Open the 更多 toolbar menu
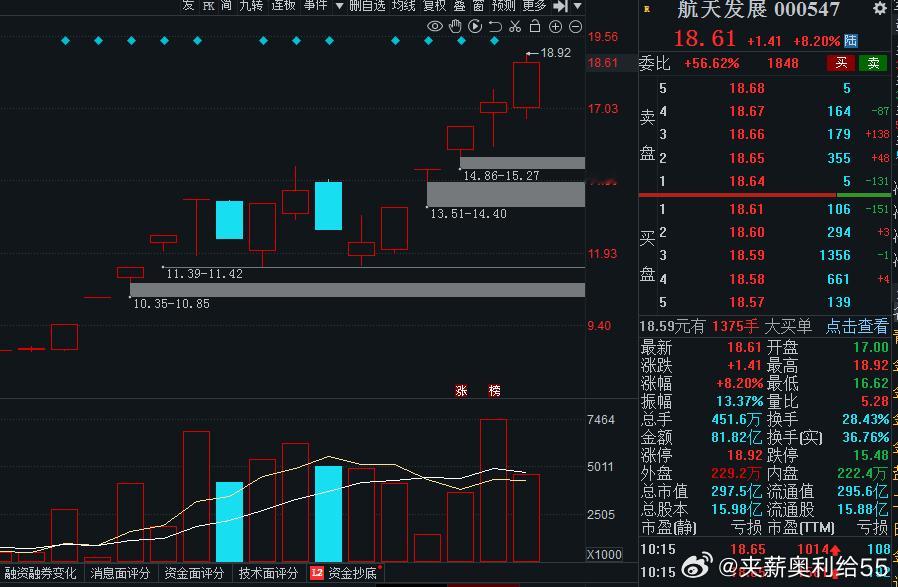This screenshot has height=587, width=898. point(532,7)
